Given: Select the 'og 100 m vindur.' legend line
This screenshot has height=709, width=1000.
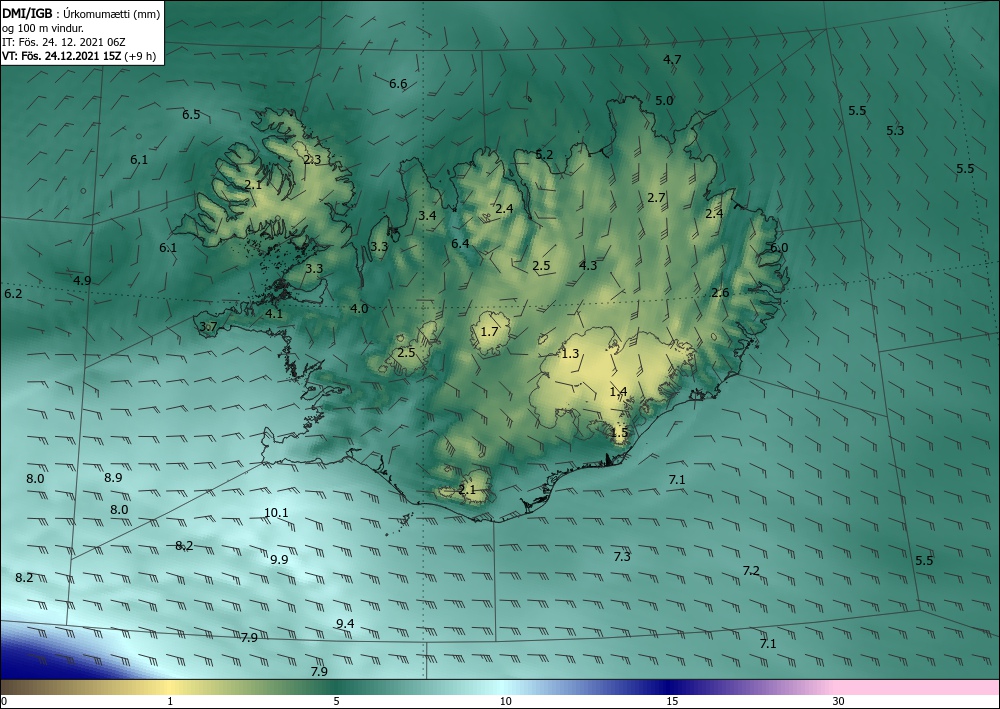Looking at the screenshot, I should tap(43, 28).
